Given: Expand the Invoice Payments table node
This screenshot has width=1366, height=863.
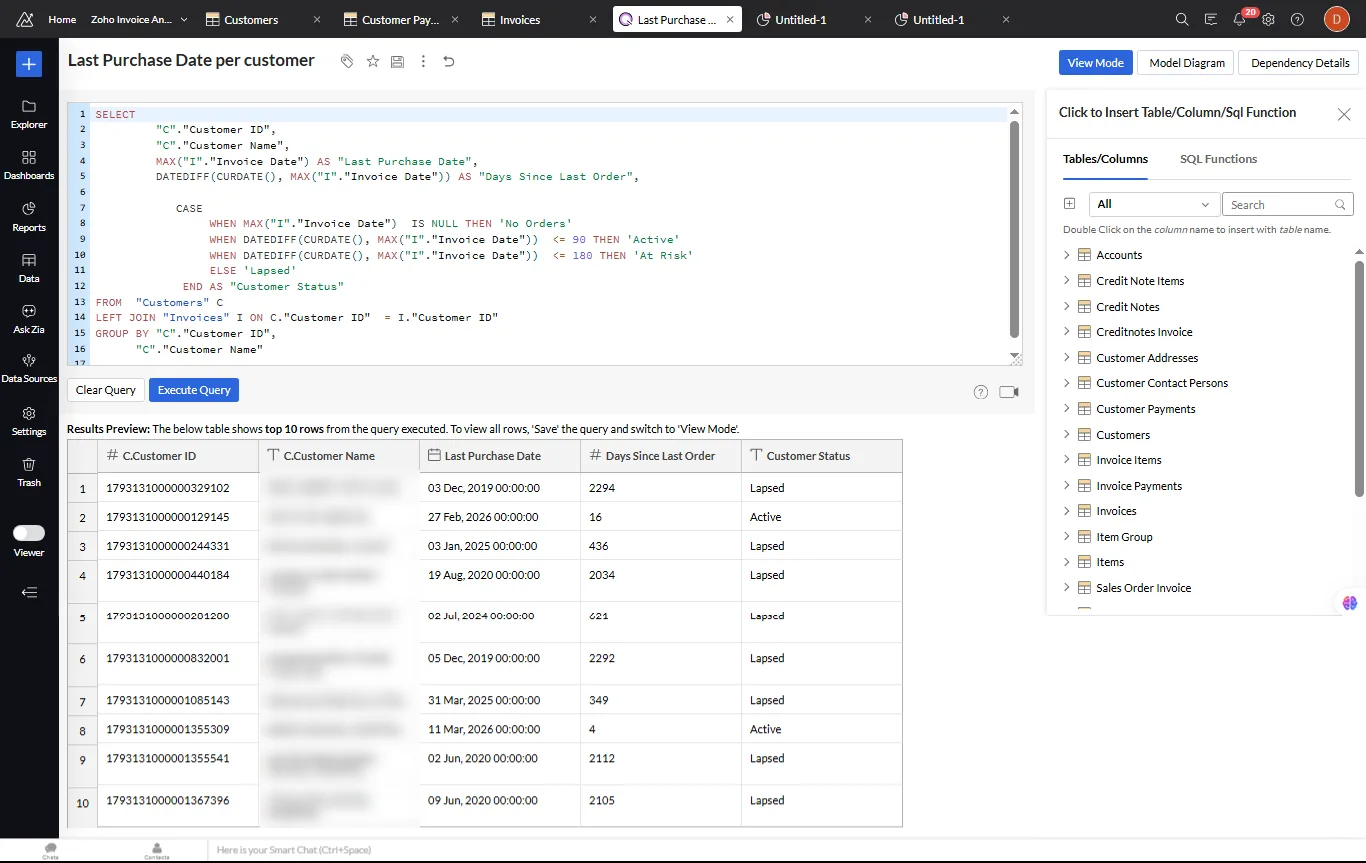Looking at the screenshot, I should click(1066, 486).
